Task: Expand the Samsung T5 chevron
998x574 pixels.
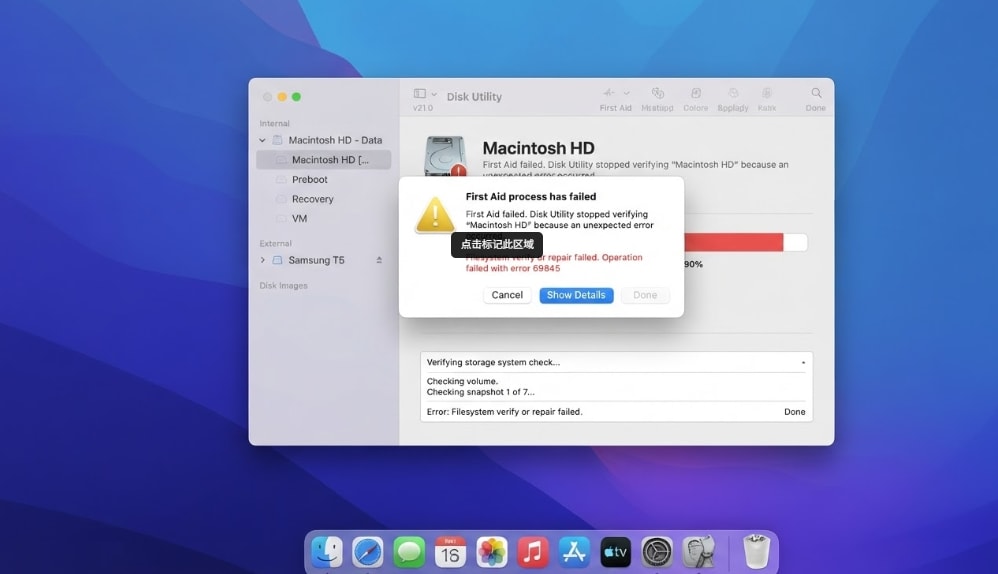Action: tap(262, 260)
